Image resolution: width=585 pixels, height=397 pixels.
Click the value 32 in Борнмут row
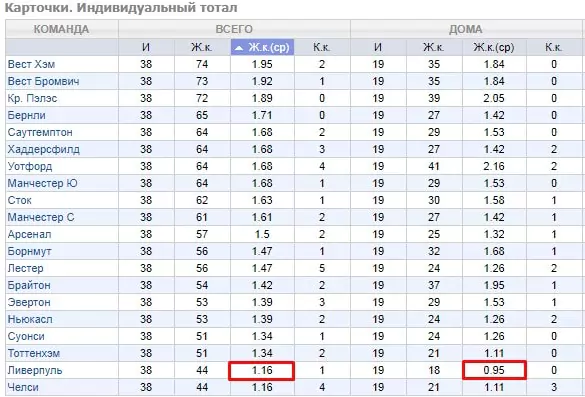point(434,251)
